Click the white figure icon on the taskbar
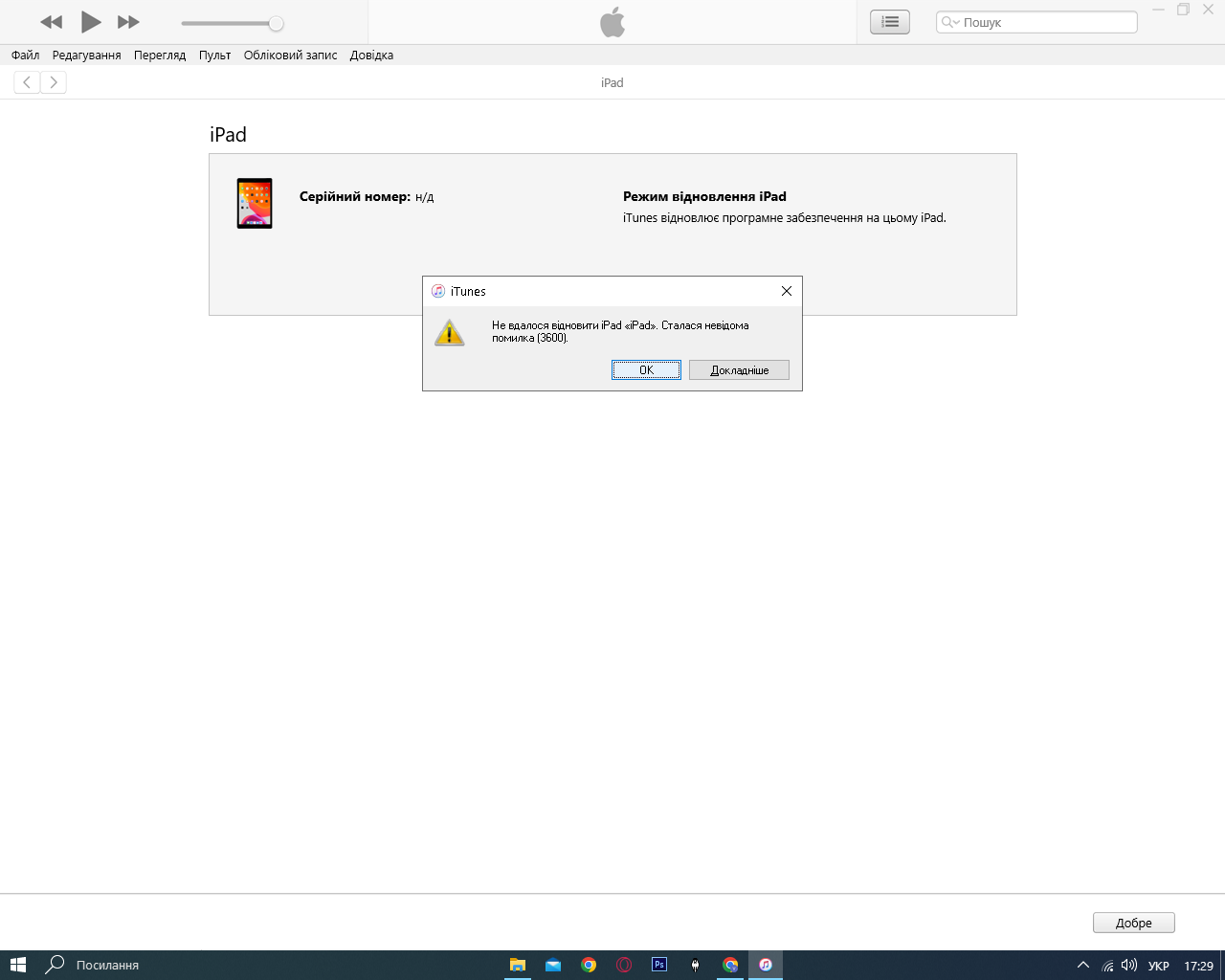This screenshot has height=980, width=1225. tap(695, 965)
